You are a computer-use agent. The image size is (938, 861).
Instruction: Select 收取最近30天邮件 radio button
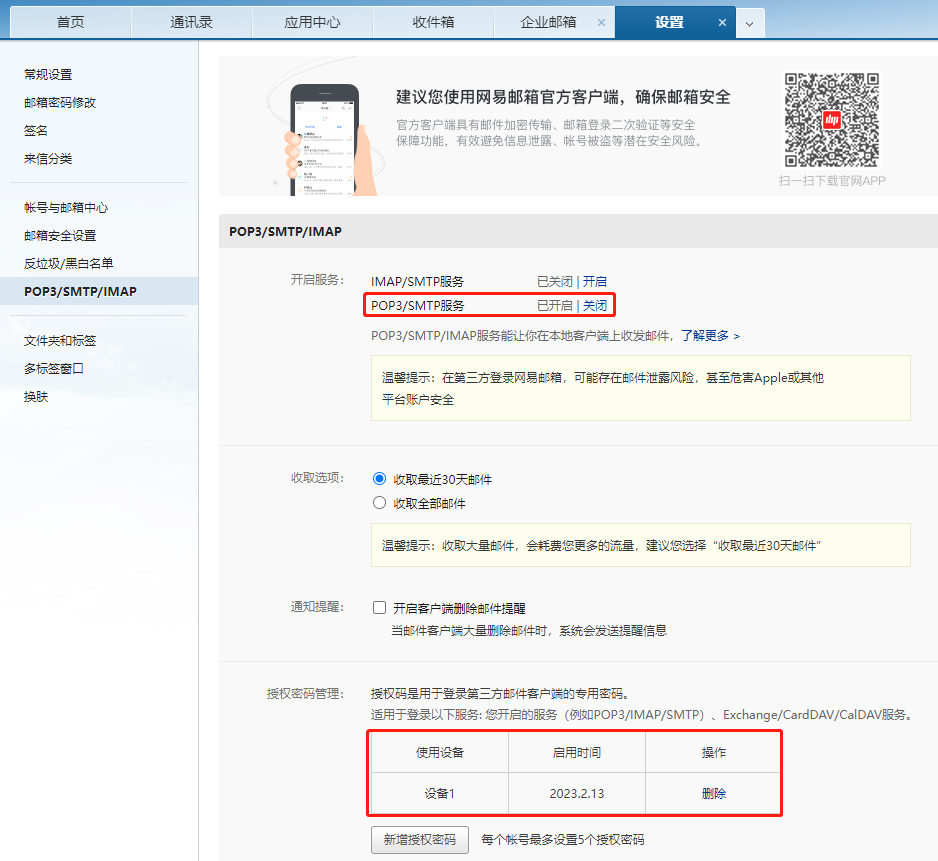point(379,479)
